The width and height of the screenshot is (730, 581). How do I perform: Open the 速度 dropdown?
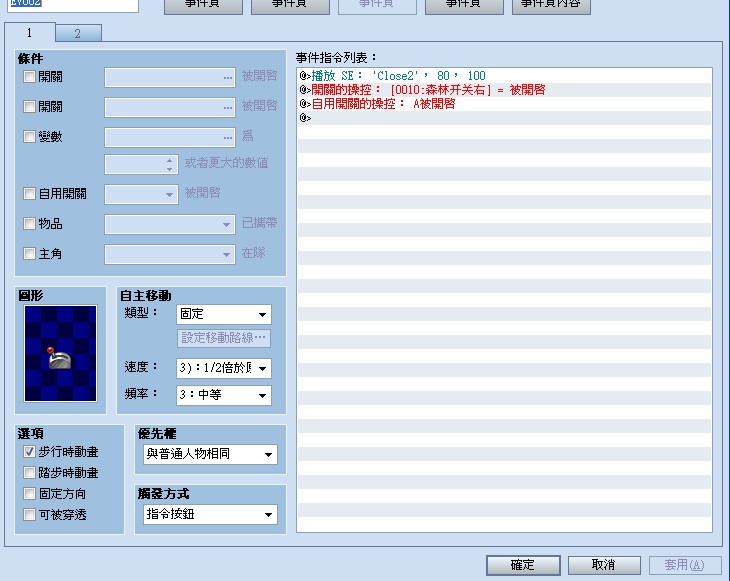pyautogui.click(x=224, y=368)
